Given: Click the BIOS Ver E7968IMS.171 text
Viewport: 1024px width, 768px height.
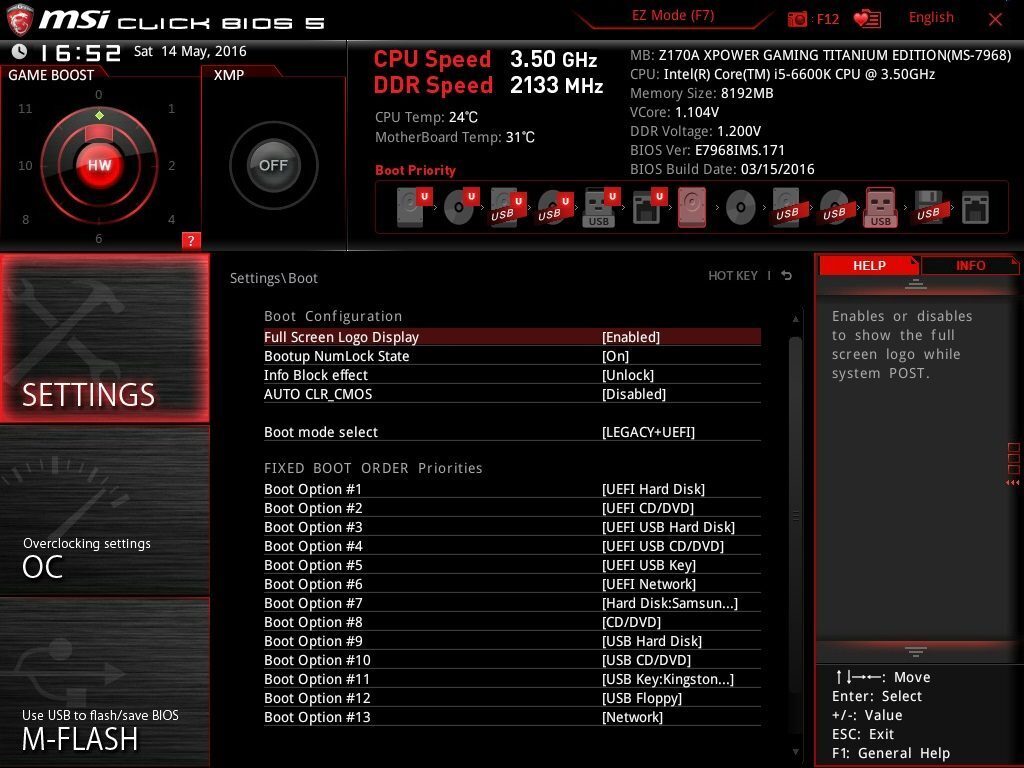Looking at the screenshot, I should (707, 150).
